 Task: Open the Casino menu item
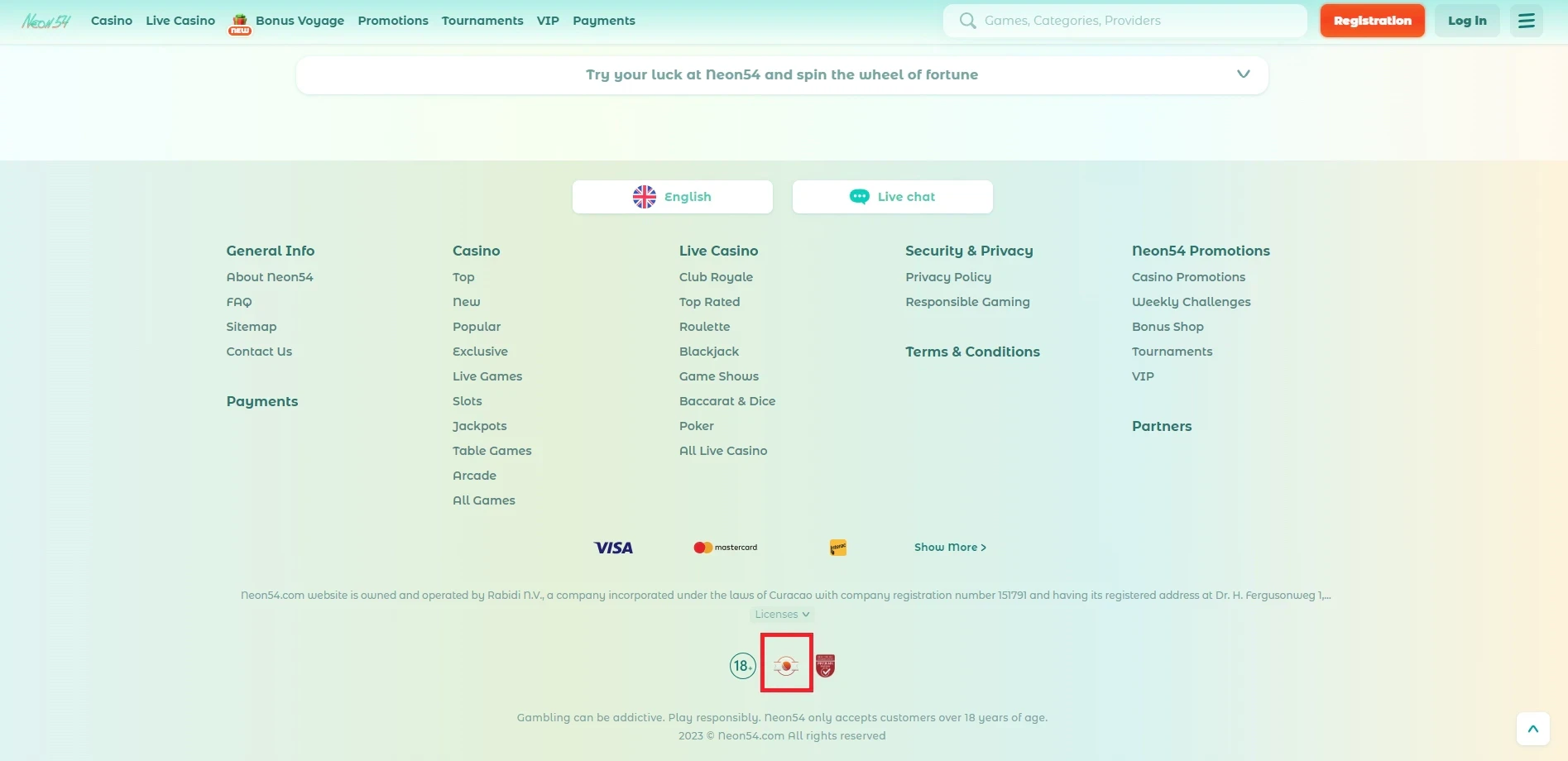112,21
